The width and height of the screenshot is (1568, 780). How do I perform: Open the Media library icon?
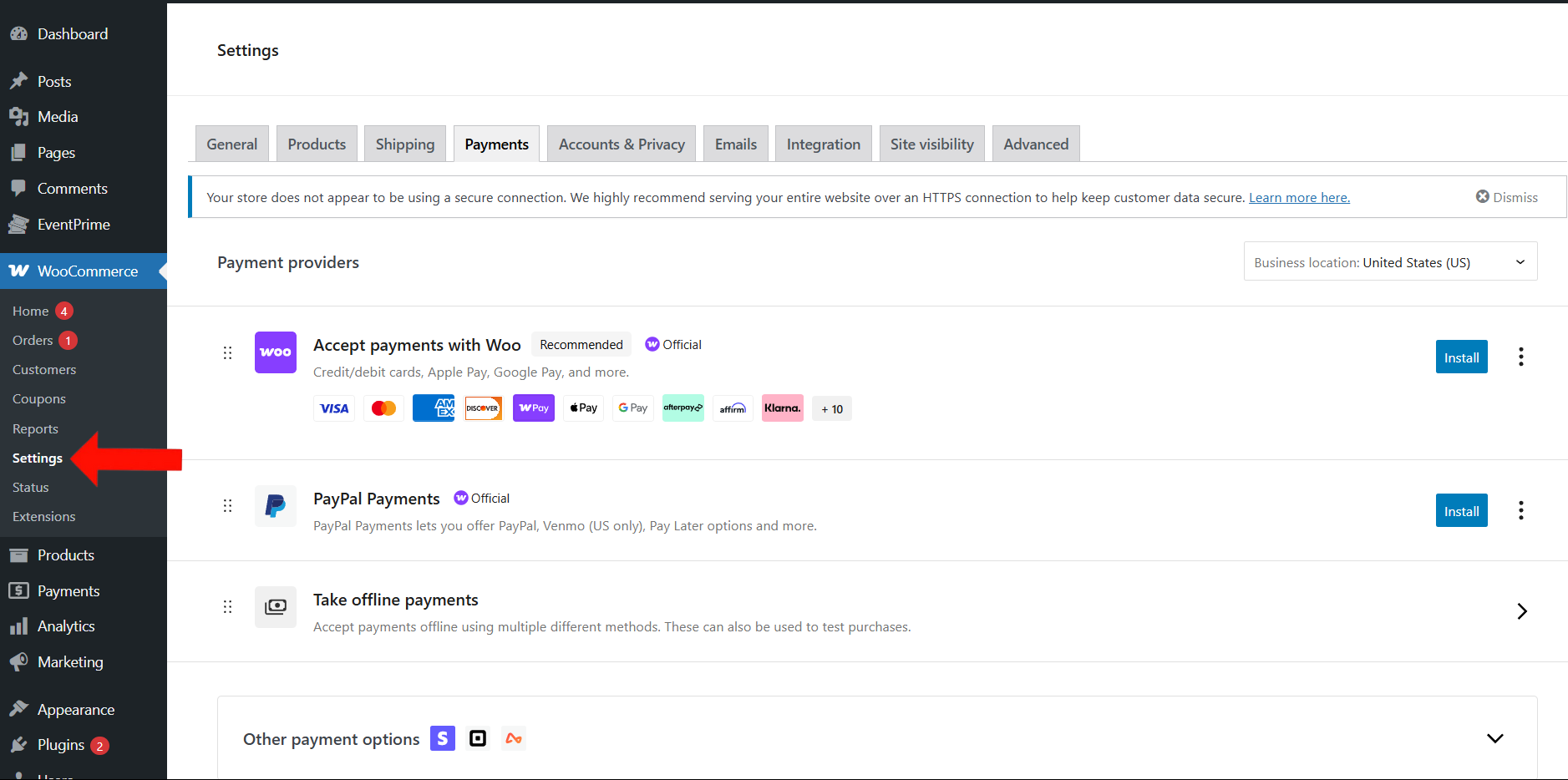(18, 117)
